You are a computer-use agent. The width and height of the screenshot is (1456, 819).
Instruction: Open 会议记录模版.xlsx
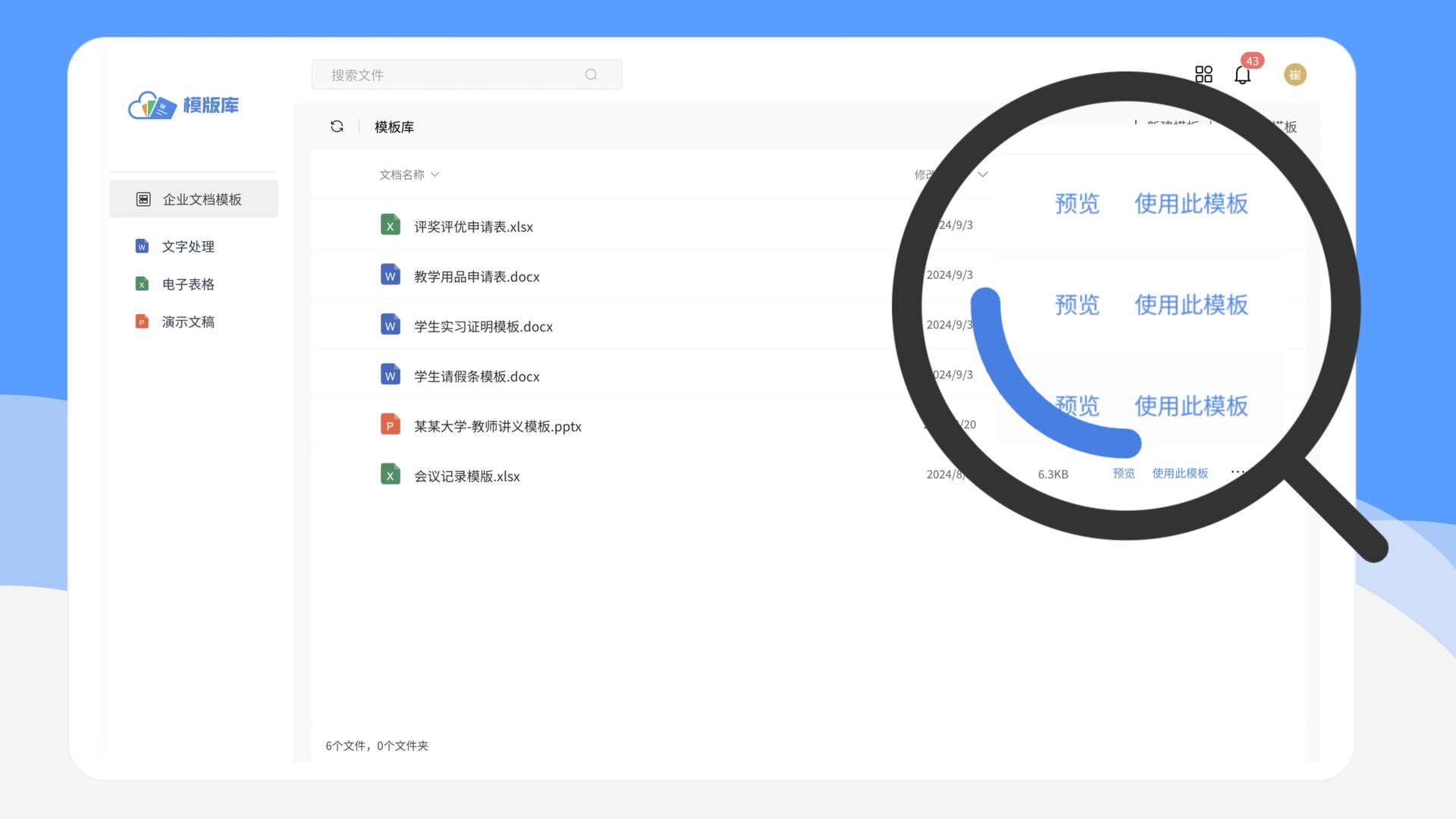click(x=466, y=476)
